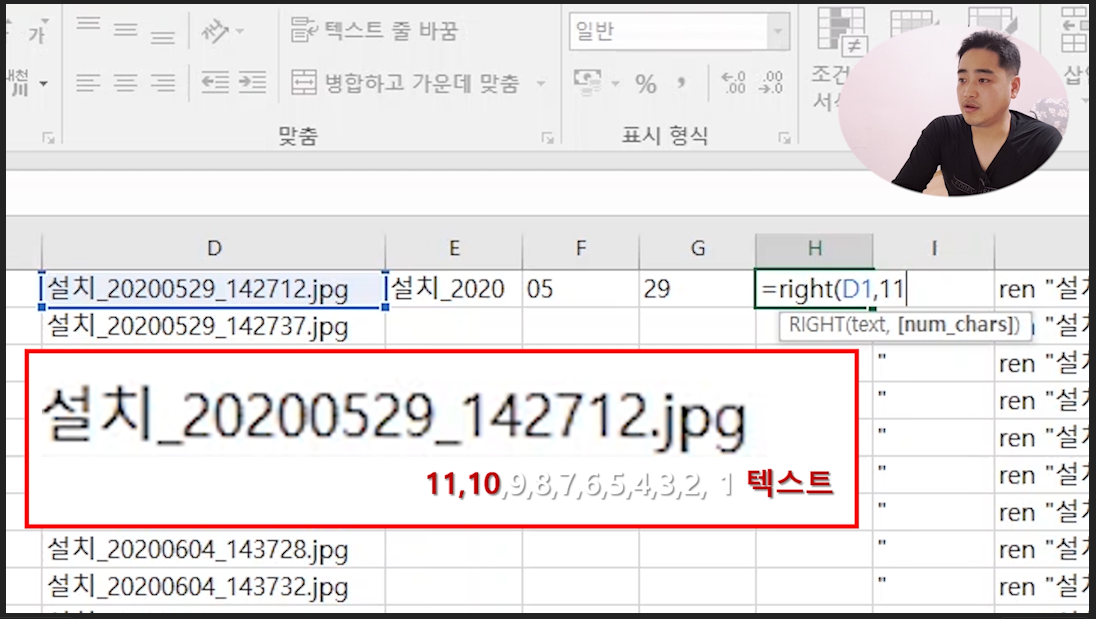This screenshot has width=1096, height=619.
Task: Increase cell indent
Action: [x=252, y=82]
